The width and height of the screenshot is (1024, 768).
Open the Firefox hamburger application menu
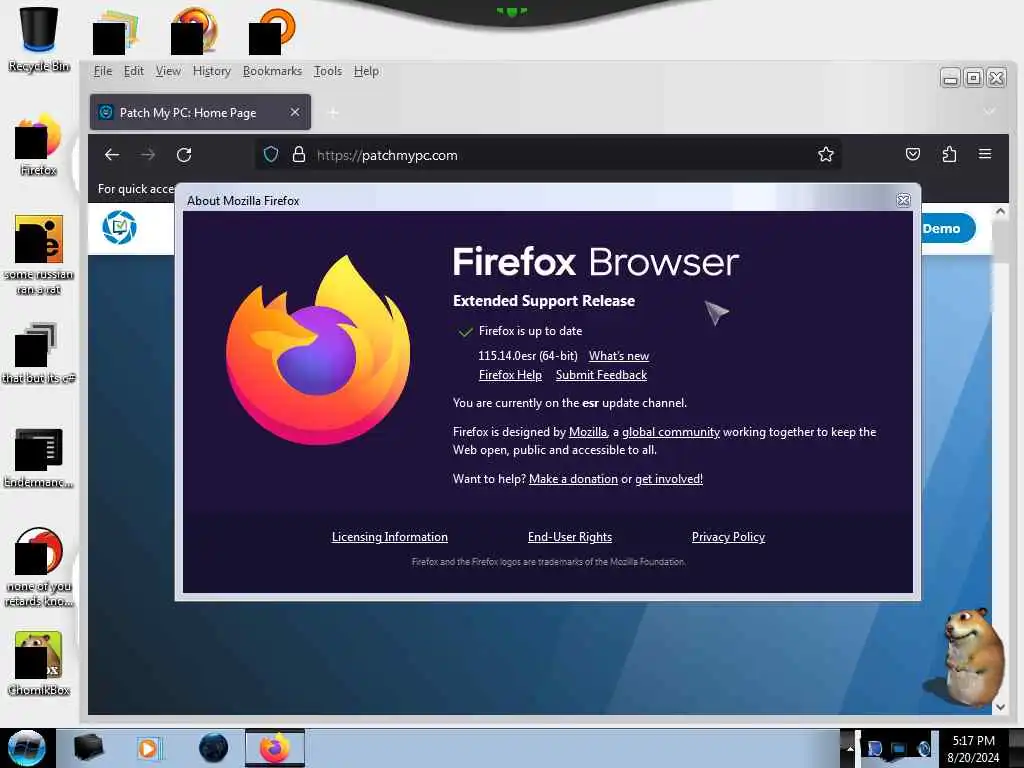[985, 154]
